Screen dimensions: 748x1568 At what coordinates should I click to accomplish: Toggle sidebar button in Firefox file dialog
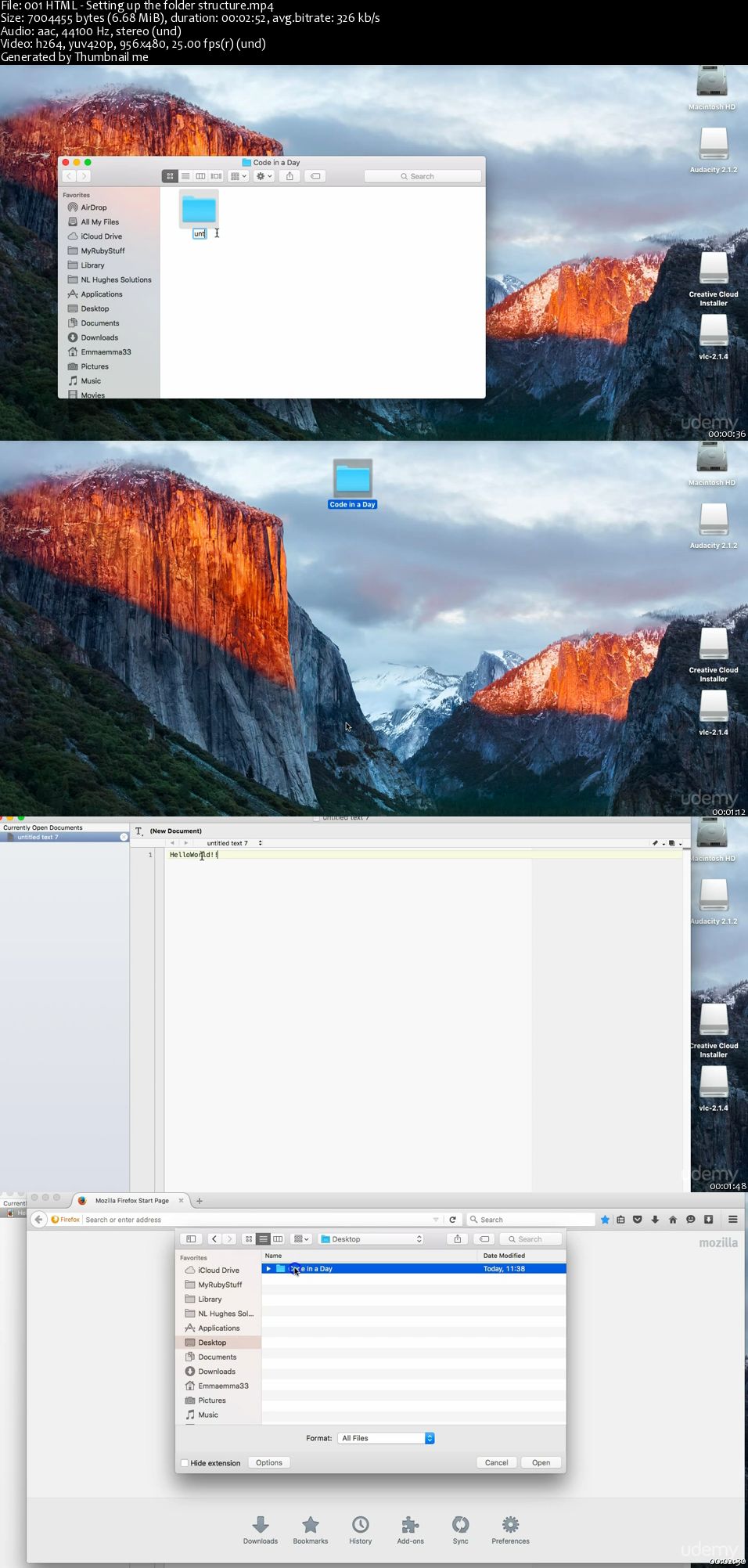tap(191, 1239)
